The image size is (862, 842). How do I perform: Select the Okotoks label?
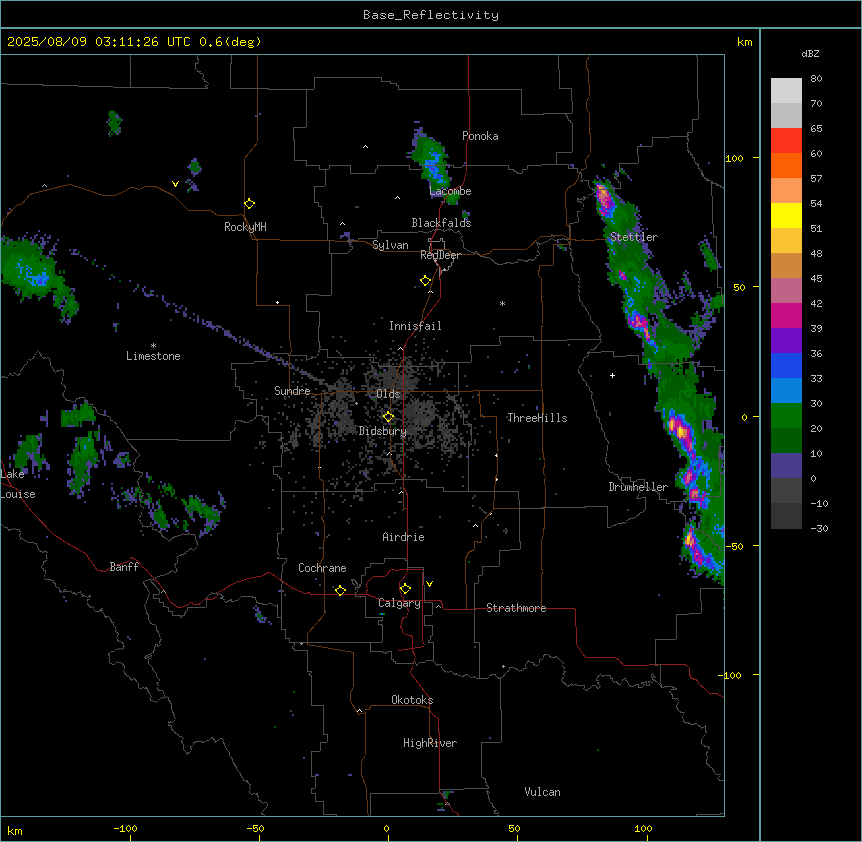(412, 700)
